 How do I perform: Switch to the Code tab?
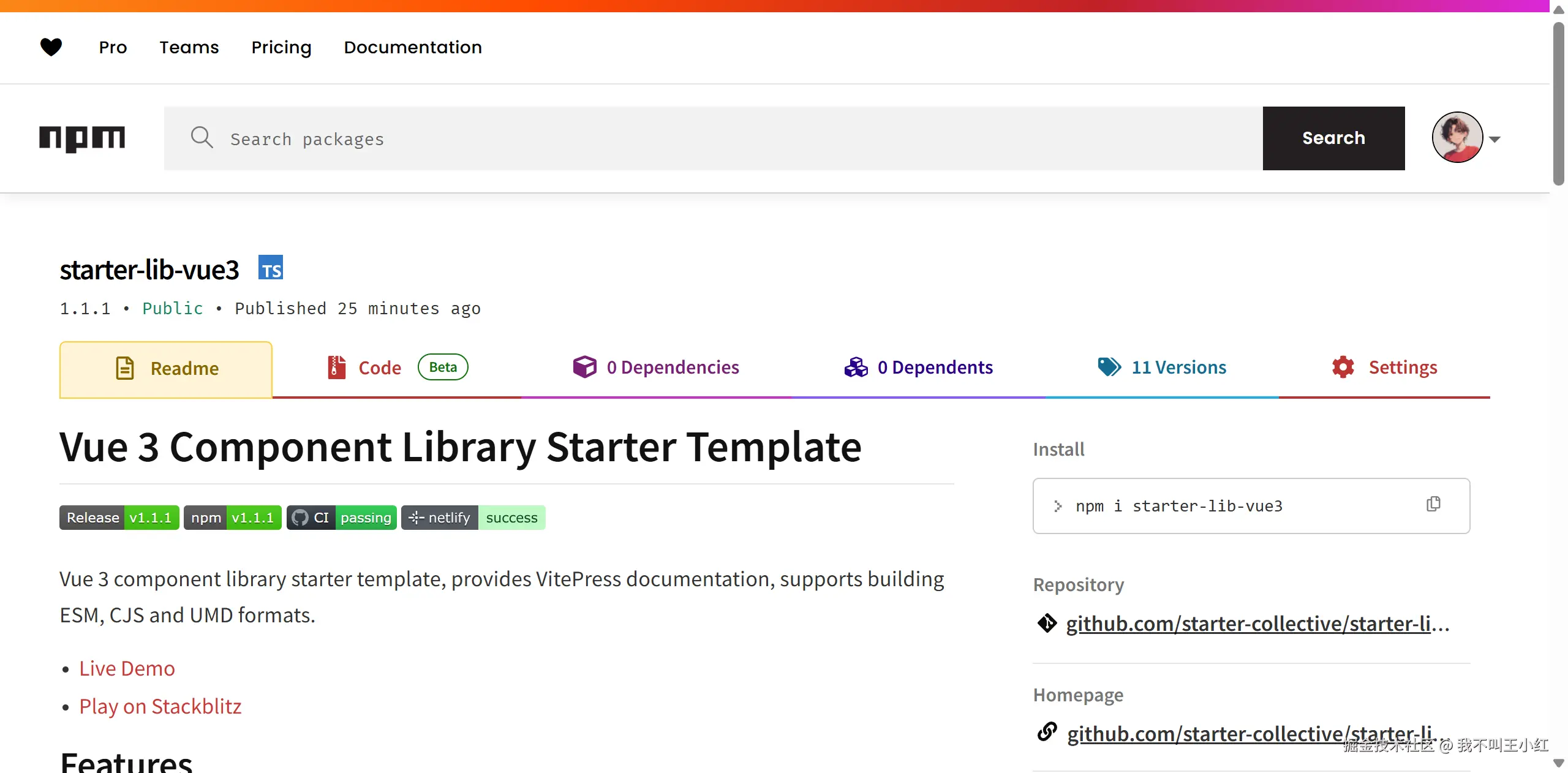[380, 368]
